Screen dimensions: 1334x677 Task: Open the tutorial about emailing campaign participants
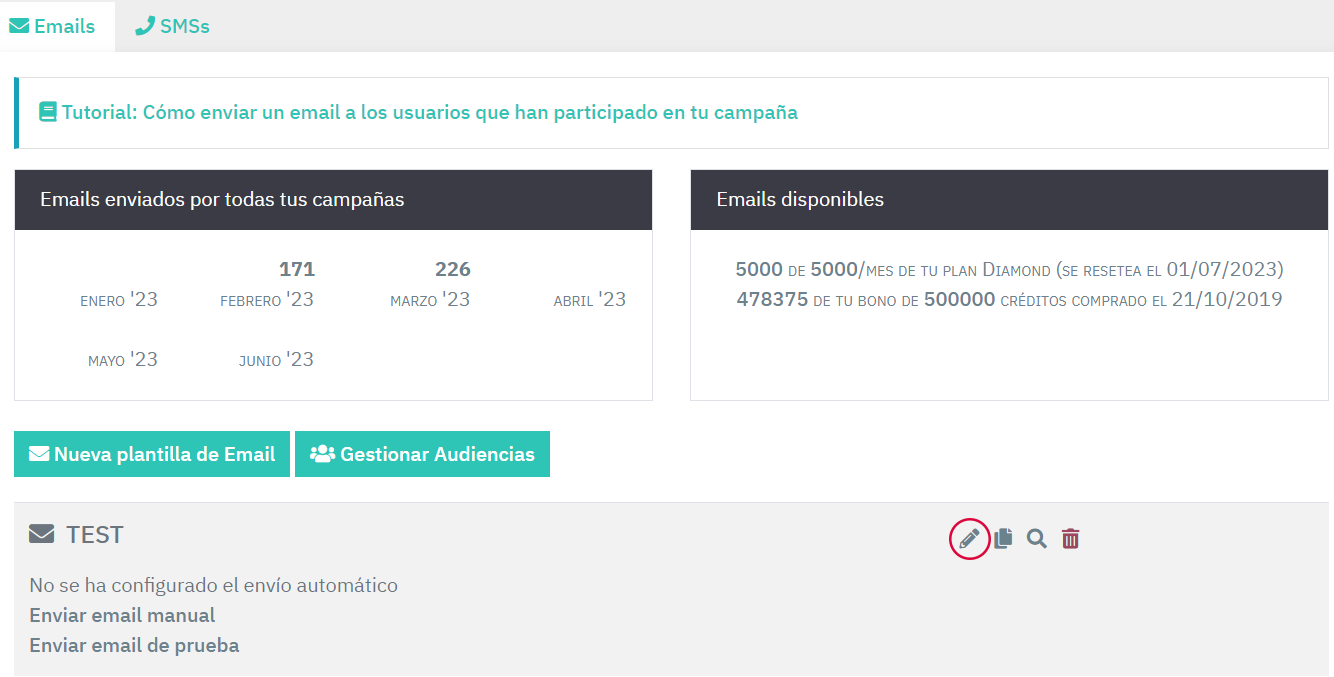[430, 112]
